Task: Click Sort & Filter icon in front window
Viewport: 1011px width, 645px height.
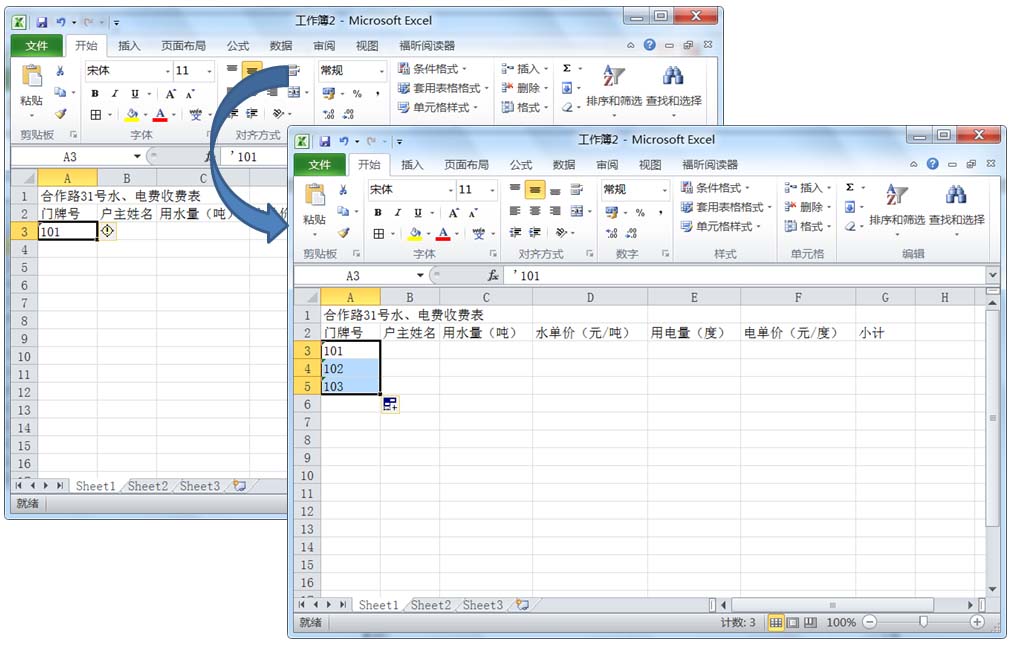Action: click(897, 196)
